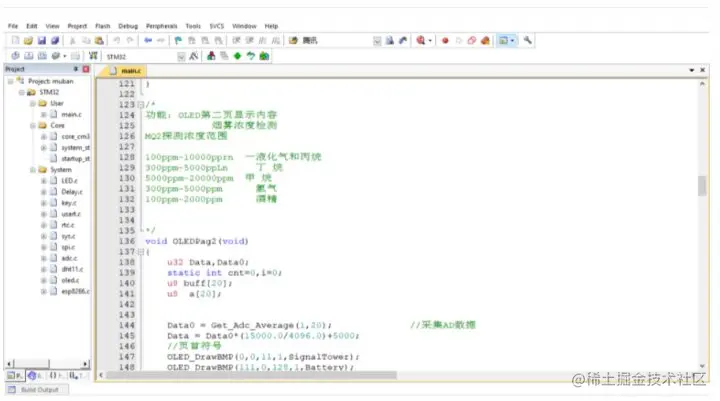Screen dimensions: 720x401
Task: Save the current file via toolbar
Action: [x=42, y=40]
